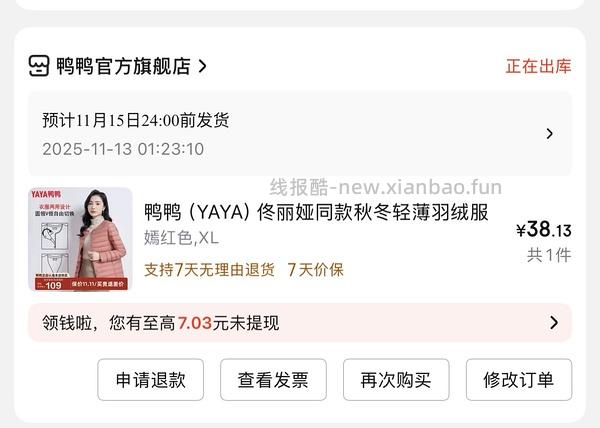The height and width of the screenshot is (428, 600).
Task: Expand logistics details arrow on shipping row
Action: [550, 133]
